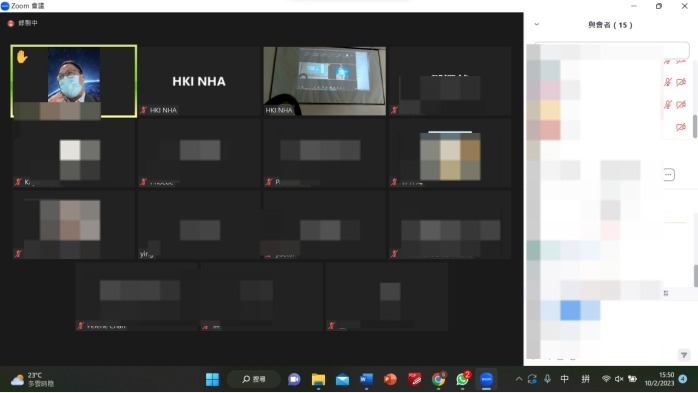Open WhatsApp from the taskbar

point(463,379)
